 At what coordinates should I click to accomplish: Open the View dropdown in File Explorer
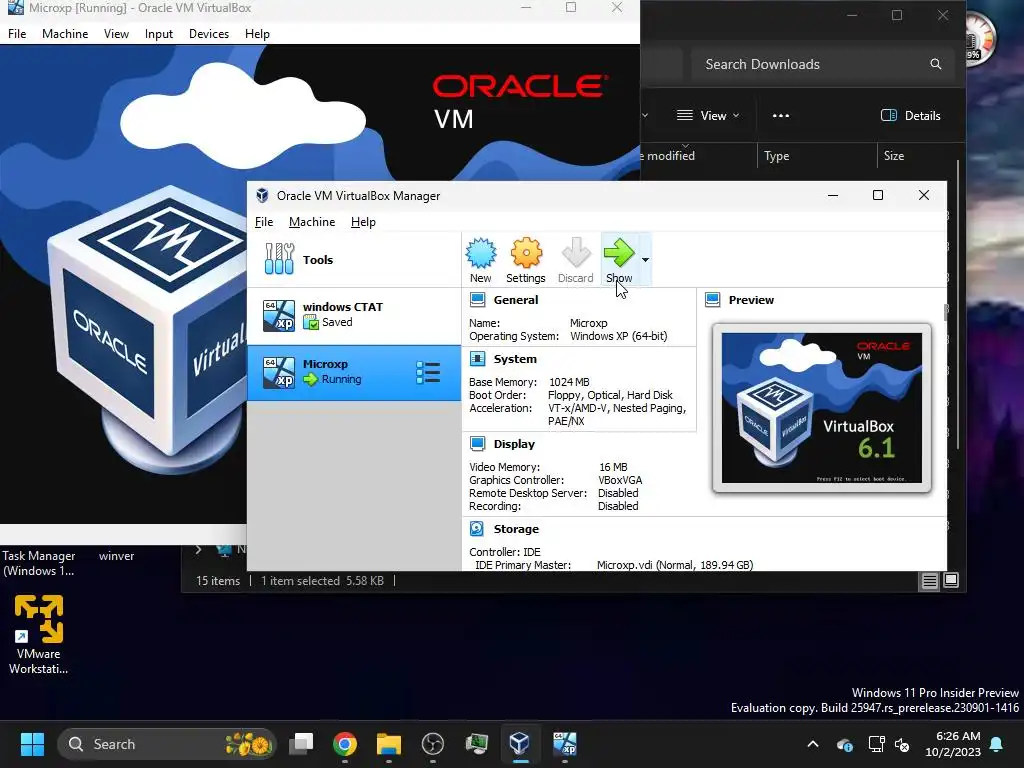tap(708, 116)
